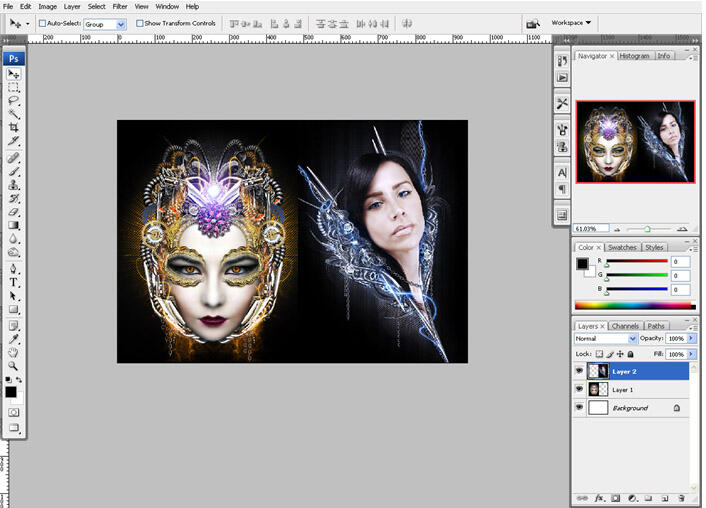Enable the Auto-Select checkbox

pos(42,23)
